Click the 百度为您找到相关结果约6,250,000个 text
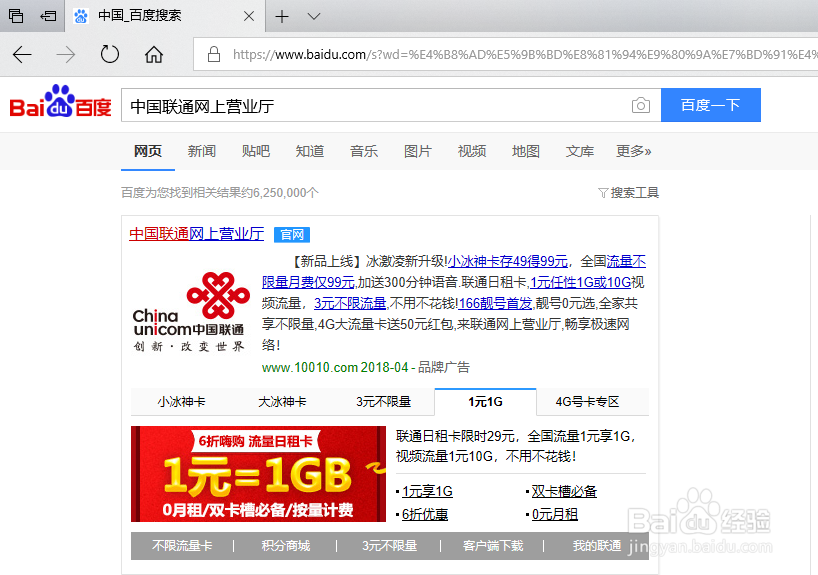The image size is (818, 575). click(x=220, y=193)
